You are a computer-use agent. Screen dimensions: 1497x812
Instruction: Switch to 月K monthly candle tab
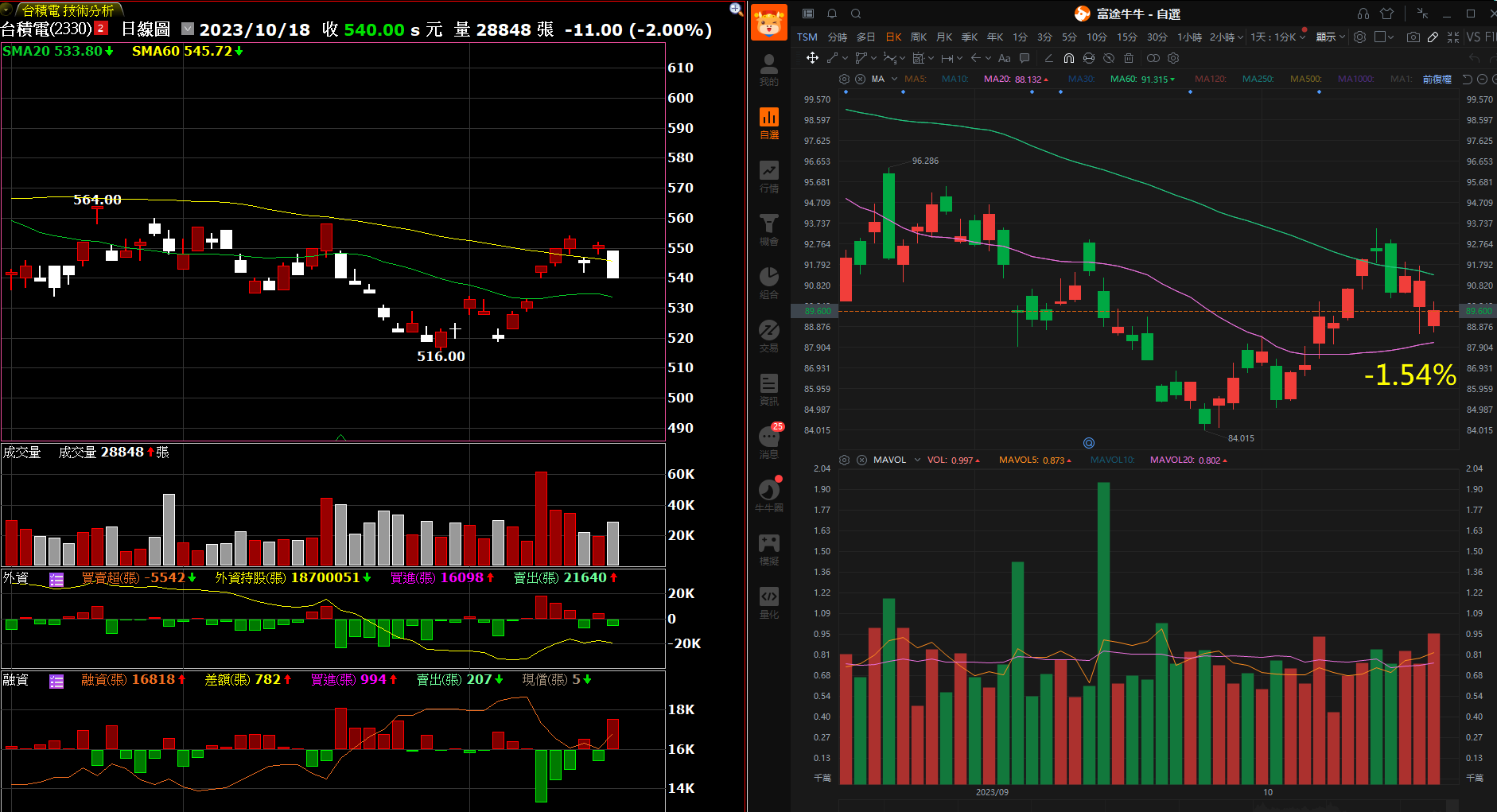944,37
